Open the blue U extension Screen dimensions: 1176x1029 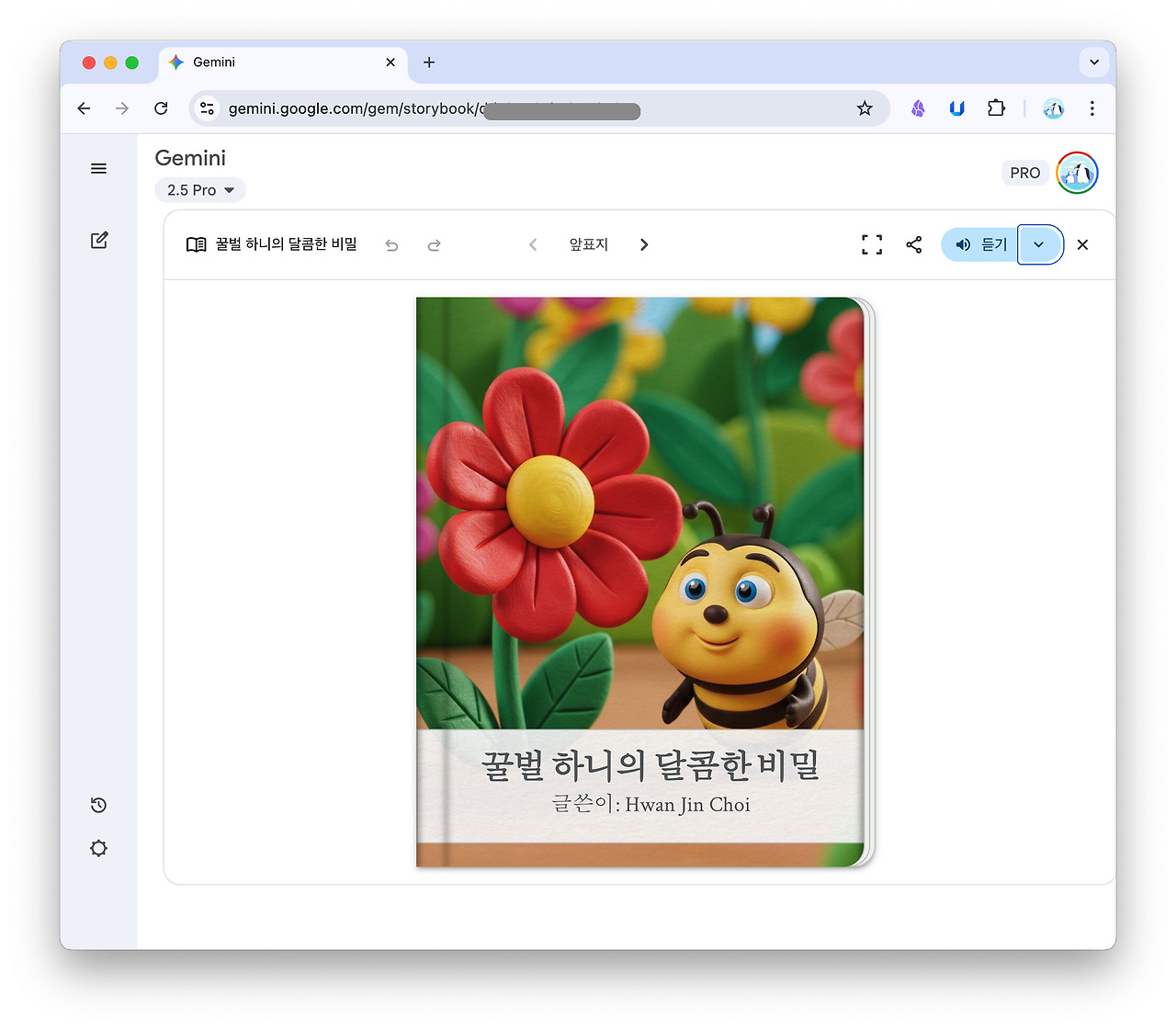click(x=957, y=108)
